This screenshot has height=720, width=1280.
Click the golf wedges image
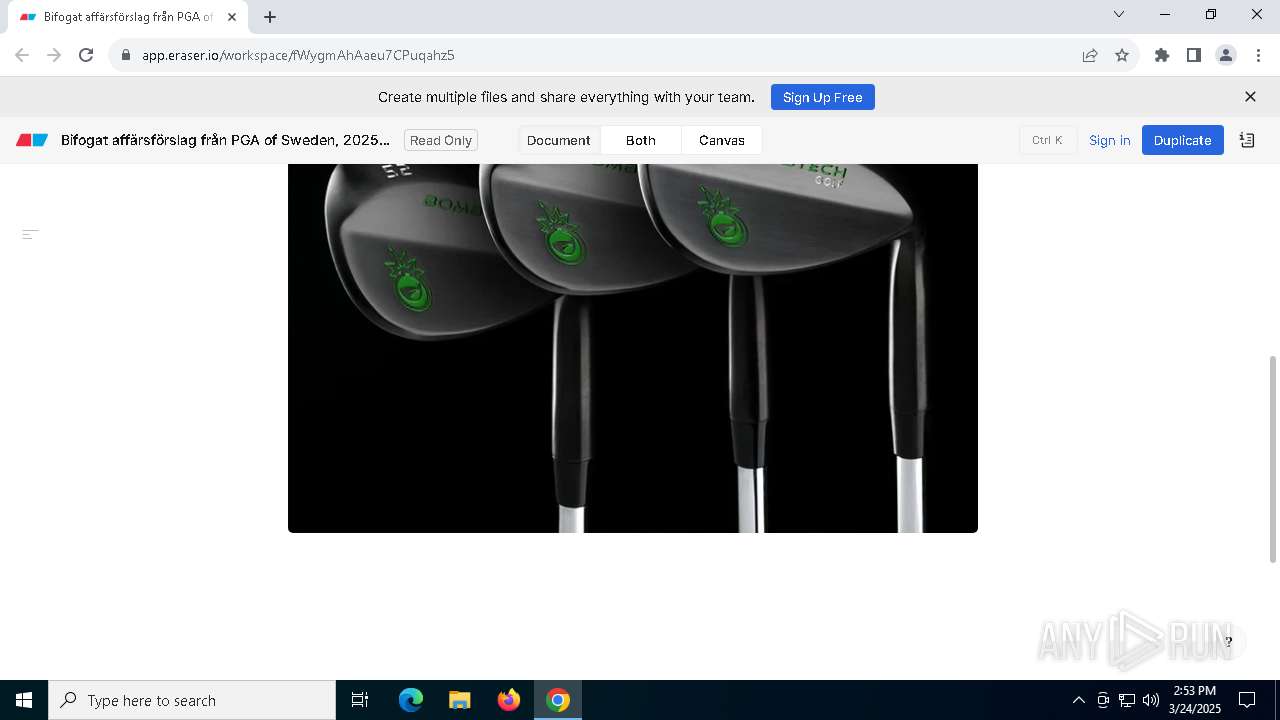point(633,348)
